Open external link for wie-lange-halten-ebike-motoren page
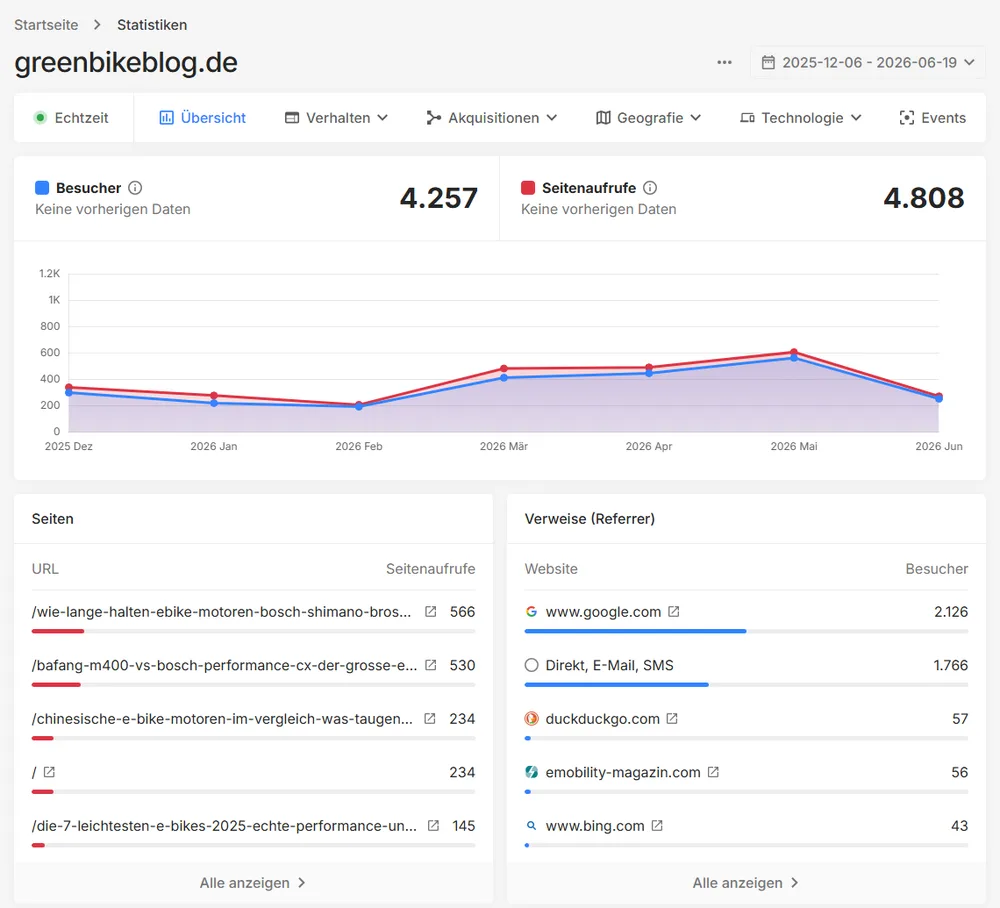This screenshot has width=1000, height=908. (x=431, y=611)
